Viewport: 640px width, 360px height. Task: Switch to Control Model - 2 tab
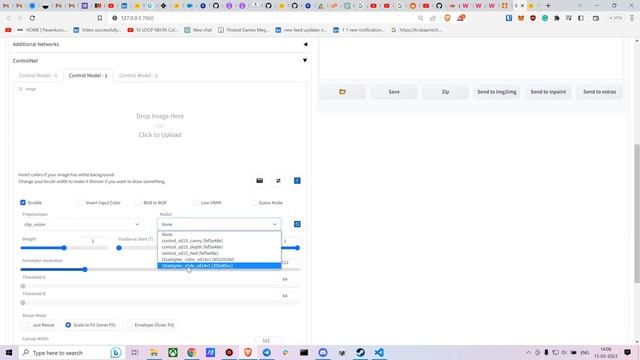[x=138, y=76]
